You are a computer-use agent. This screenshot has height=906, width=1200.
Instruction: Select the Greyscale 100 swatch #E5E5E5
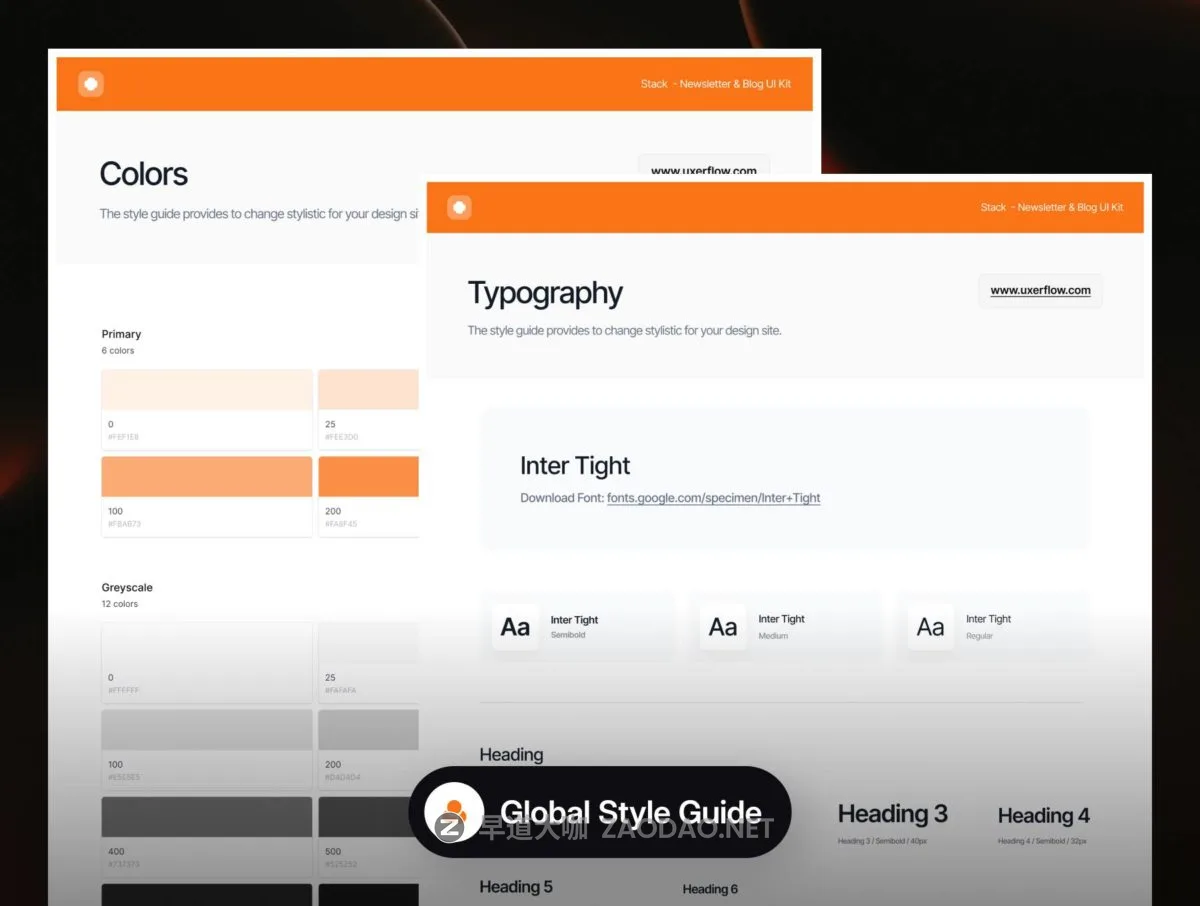pos(207,730)
